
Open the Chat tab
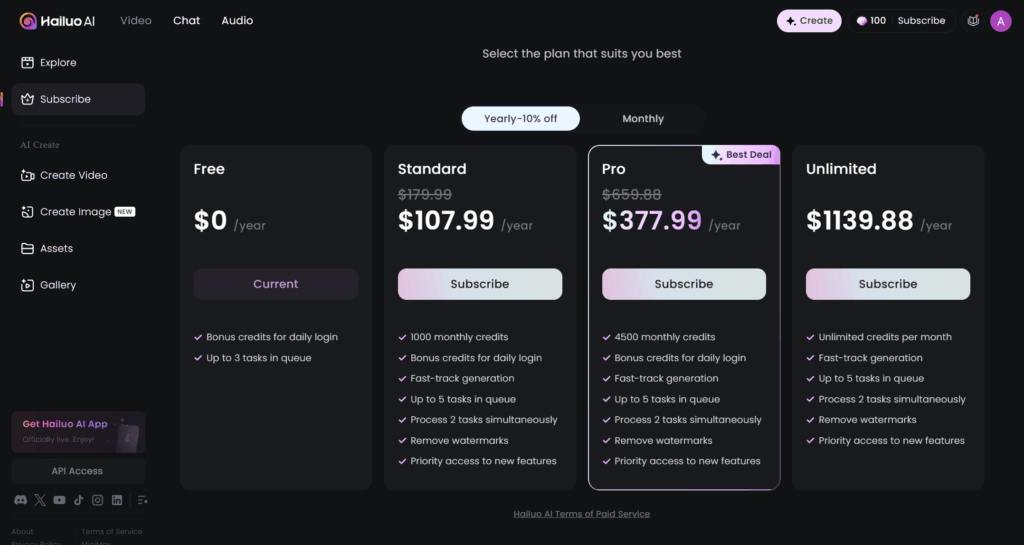pyautogui.click(x=186, y=21)
